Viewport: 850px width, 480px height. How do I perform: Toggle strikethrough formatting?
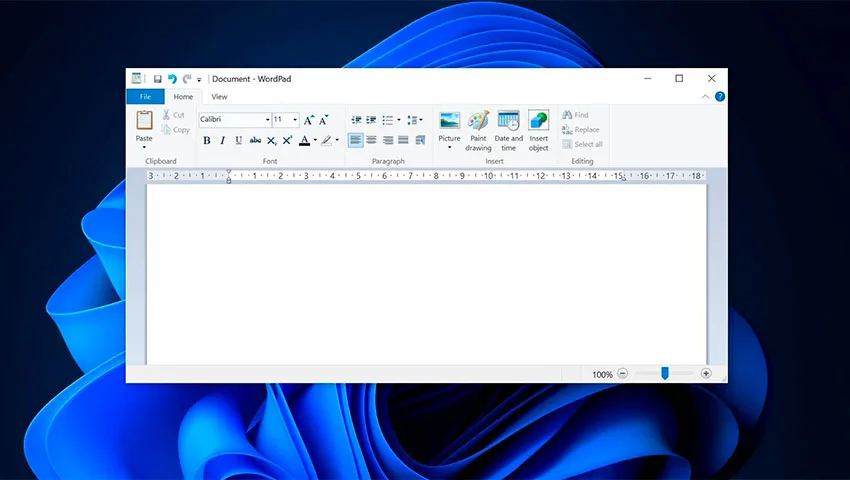[x=255, y=140]
